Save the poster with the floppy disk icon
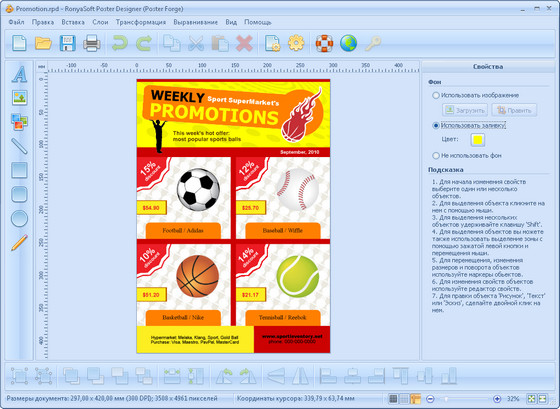 [x=67, y=43]
